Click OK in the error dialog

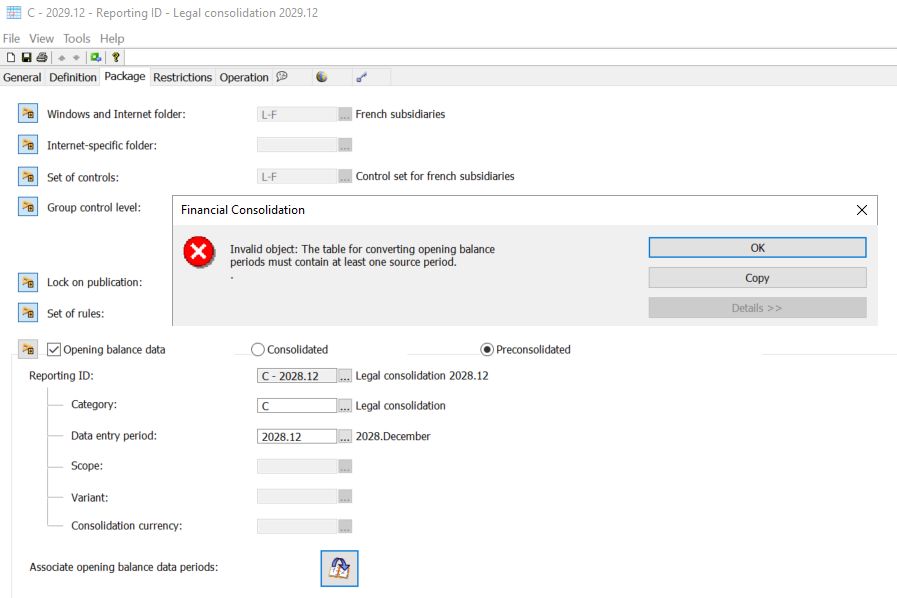point(757,248)
